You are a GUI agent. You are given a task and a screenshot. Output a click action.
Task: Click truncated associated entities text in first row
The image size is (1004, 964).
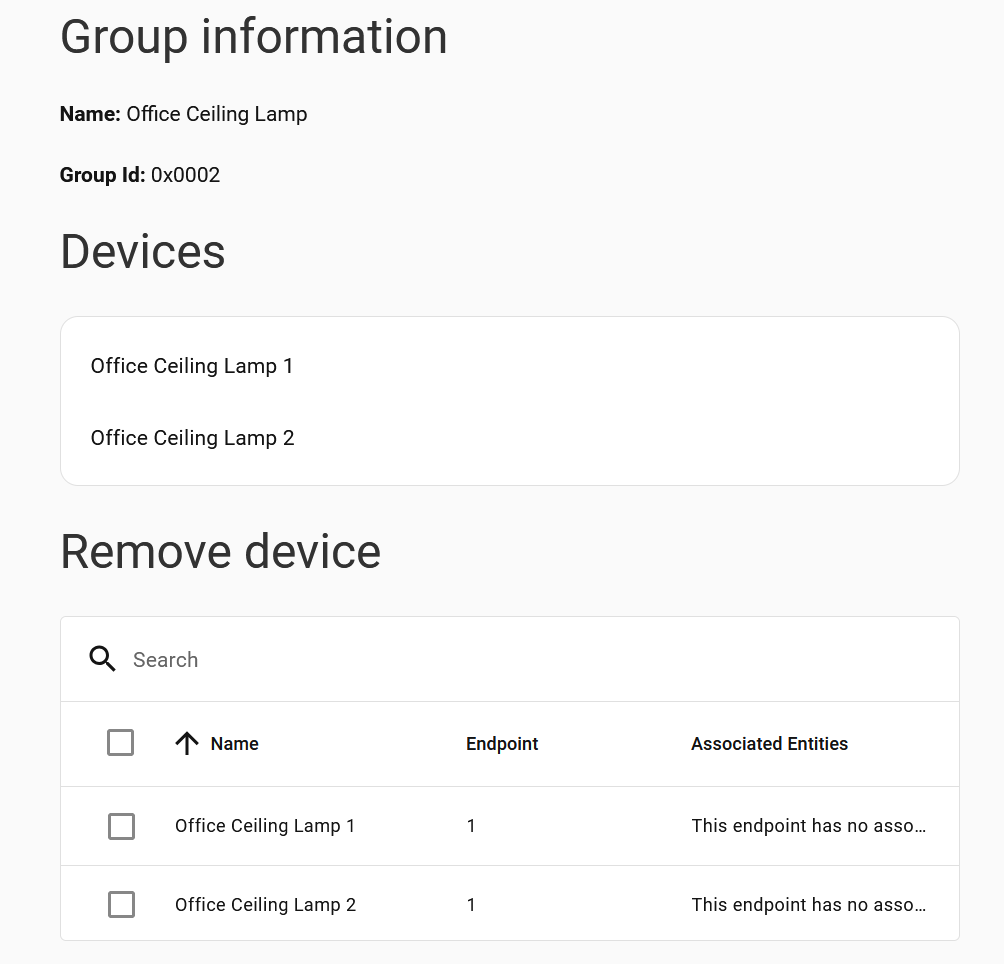click(808, 826)
